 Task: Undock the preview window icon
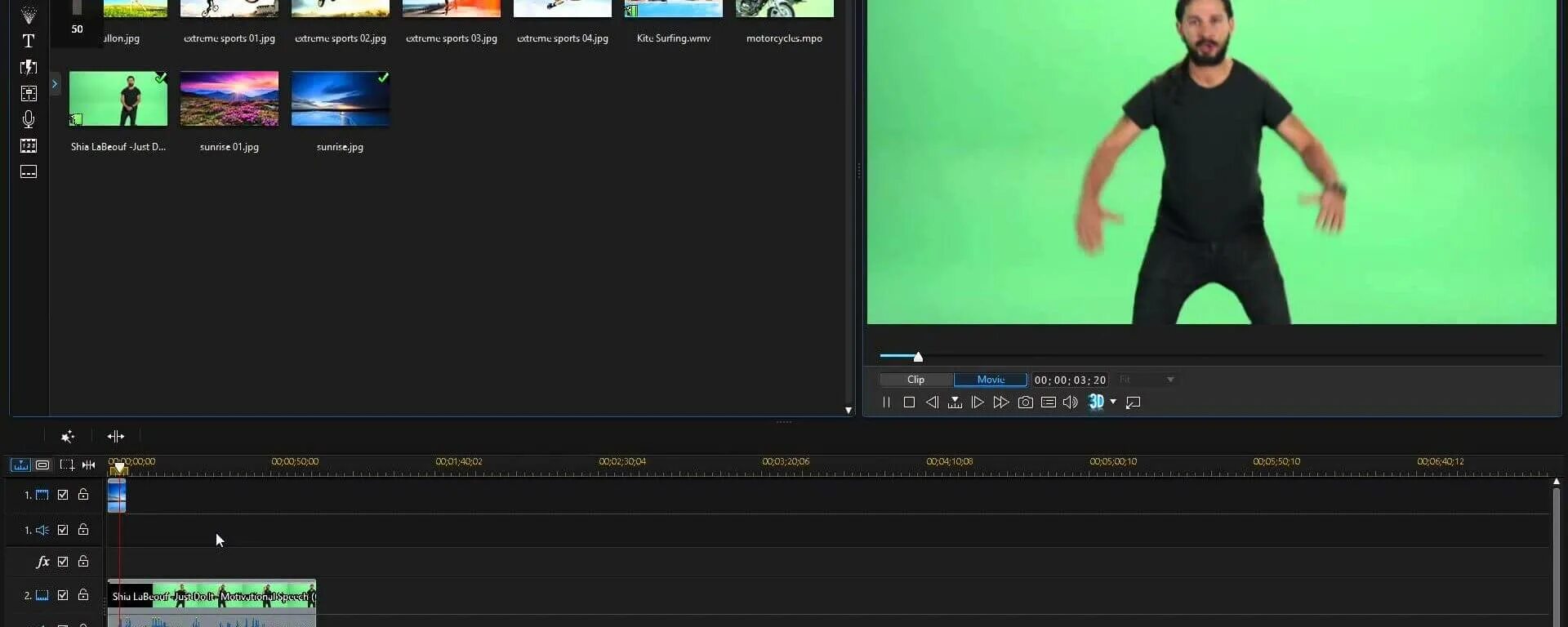1134,402
